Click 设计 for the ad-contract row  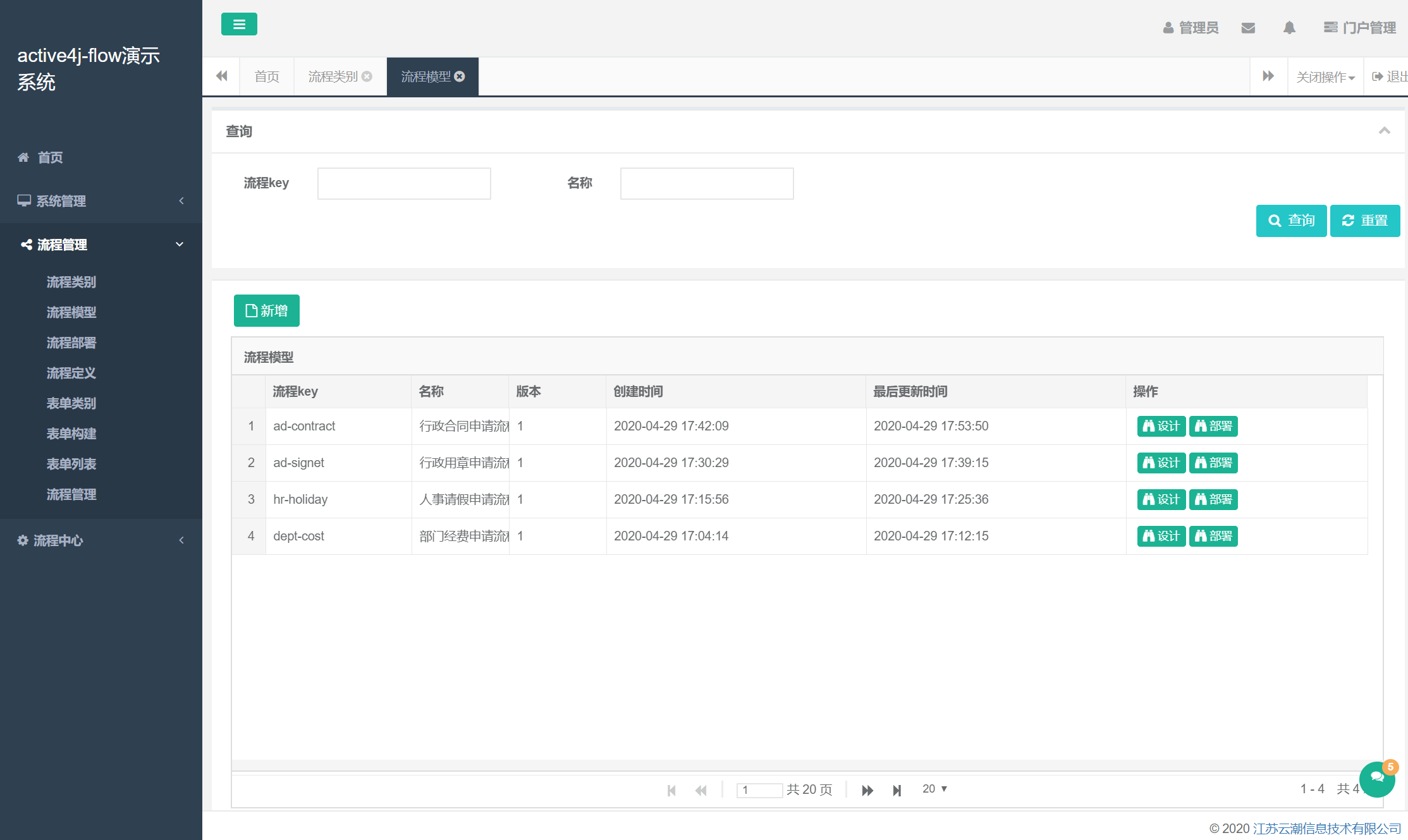point(1161,426)
